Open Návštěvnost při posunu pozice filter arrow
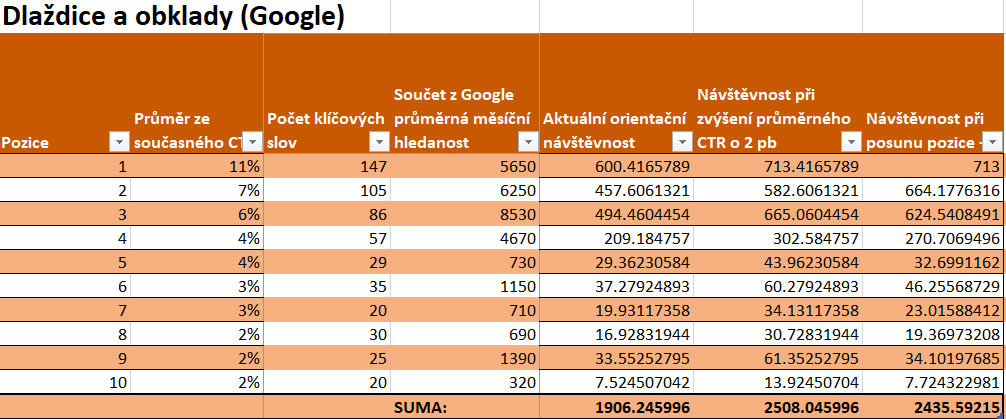This screenshot has width=1006, height=419. pos(993,142)
